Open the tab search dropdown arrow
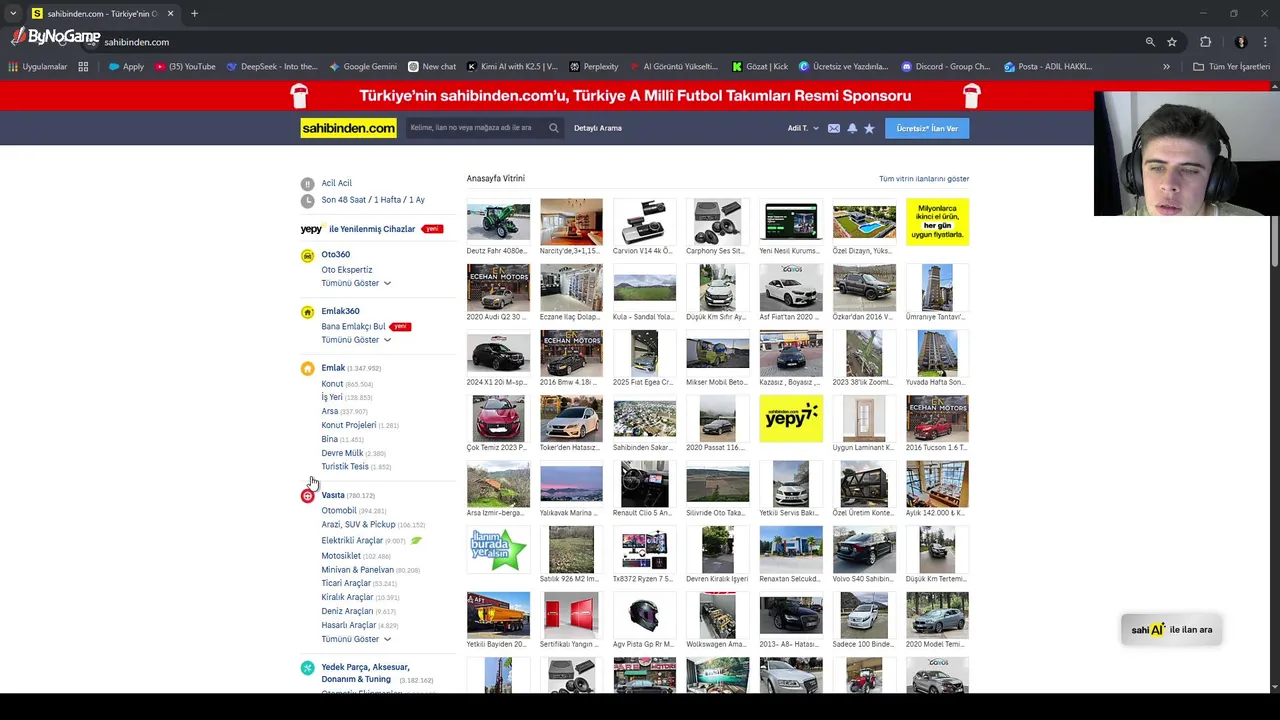The image size is (1280, 720). (x=13, y=14)
